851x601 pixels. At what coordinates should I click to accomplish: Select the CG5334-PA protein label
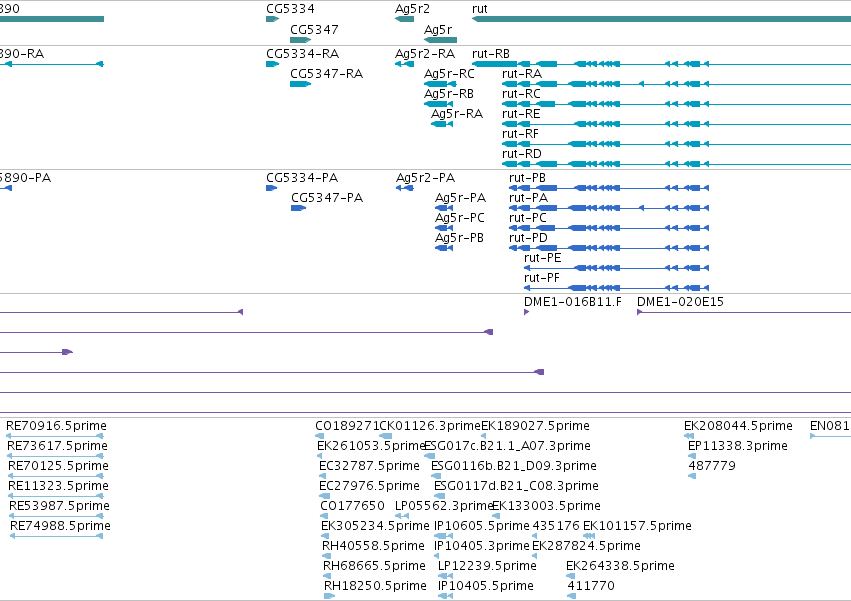pos(302,178)
